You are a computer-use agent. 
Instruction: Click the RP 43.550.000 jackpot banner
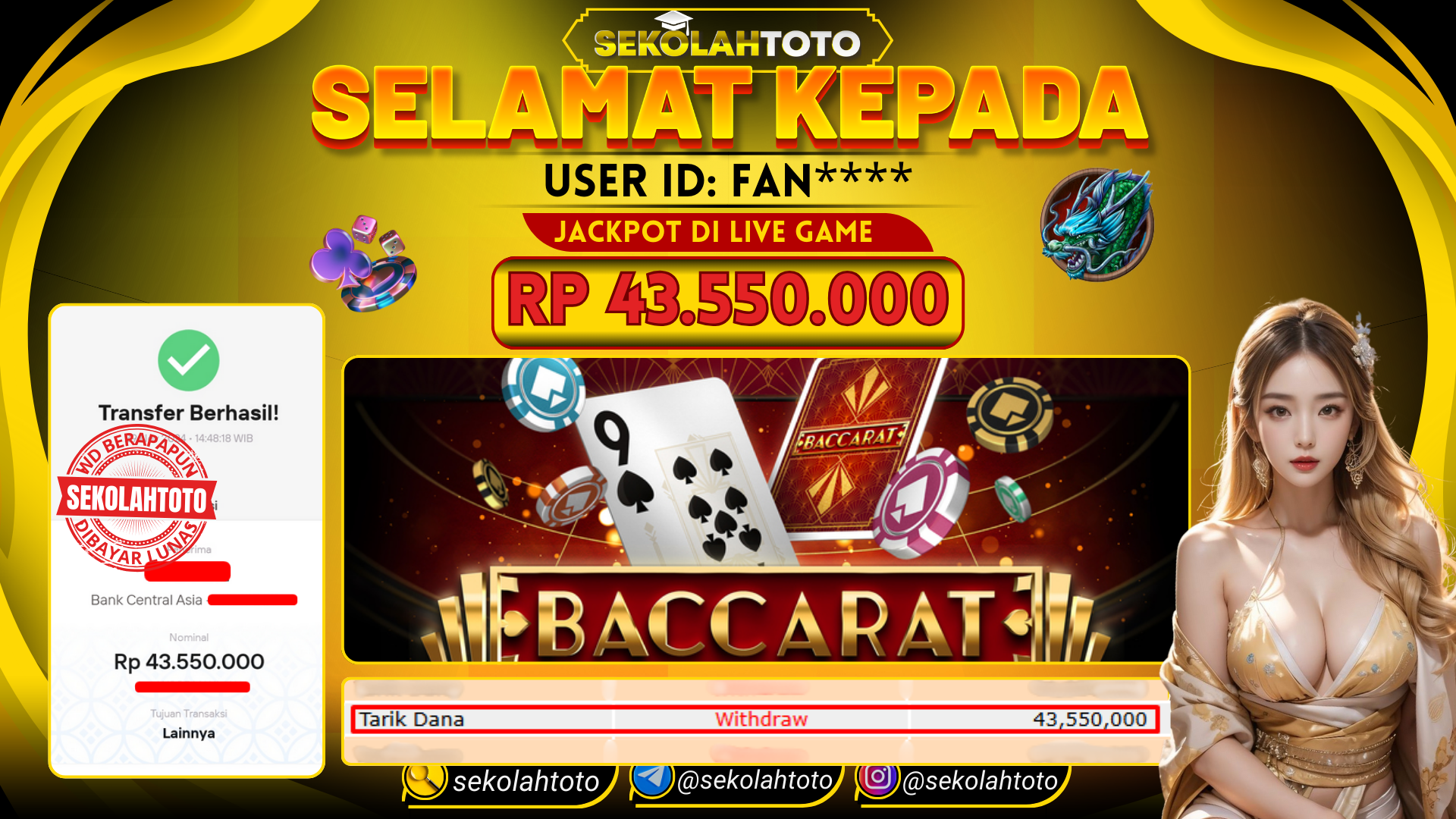[x=727, y=302]
